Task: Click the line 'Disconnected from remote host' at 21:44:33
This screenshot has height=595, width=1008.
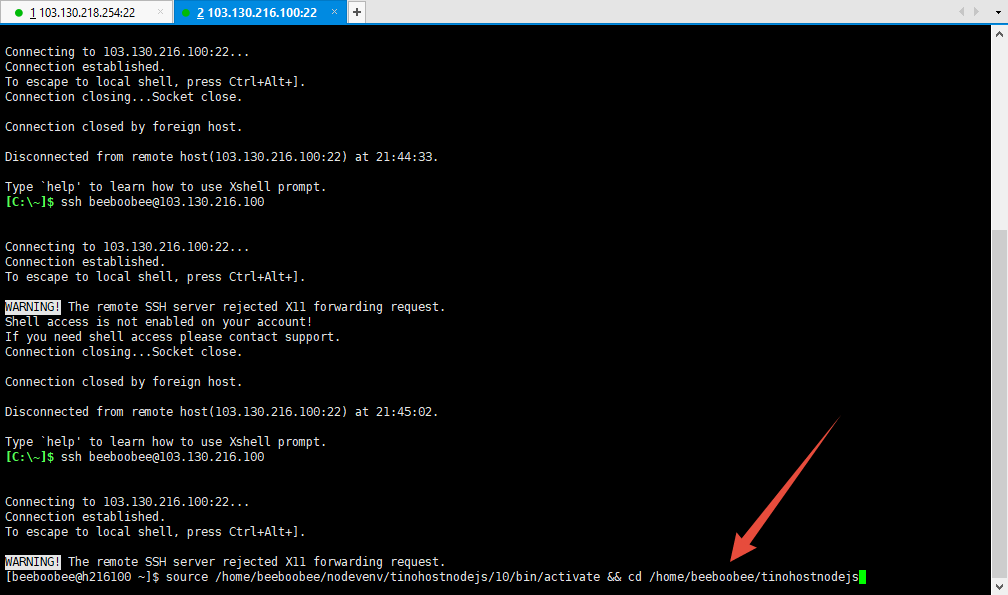Action: 221,157
